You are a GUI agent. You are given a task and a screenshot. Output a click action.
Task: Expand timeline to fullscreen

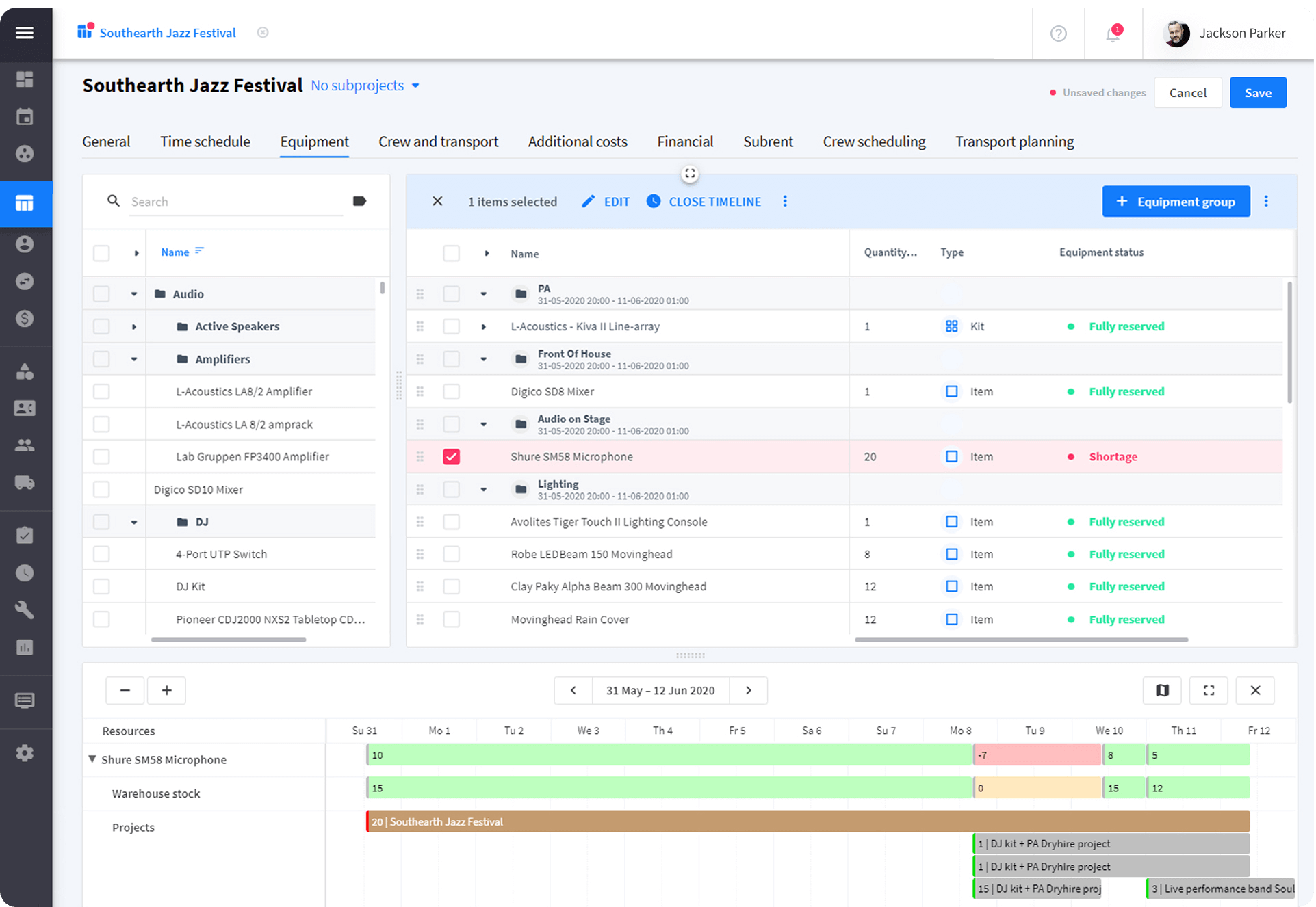point(1209,690)
